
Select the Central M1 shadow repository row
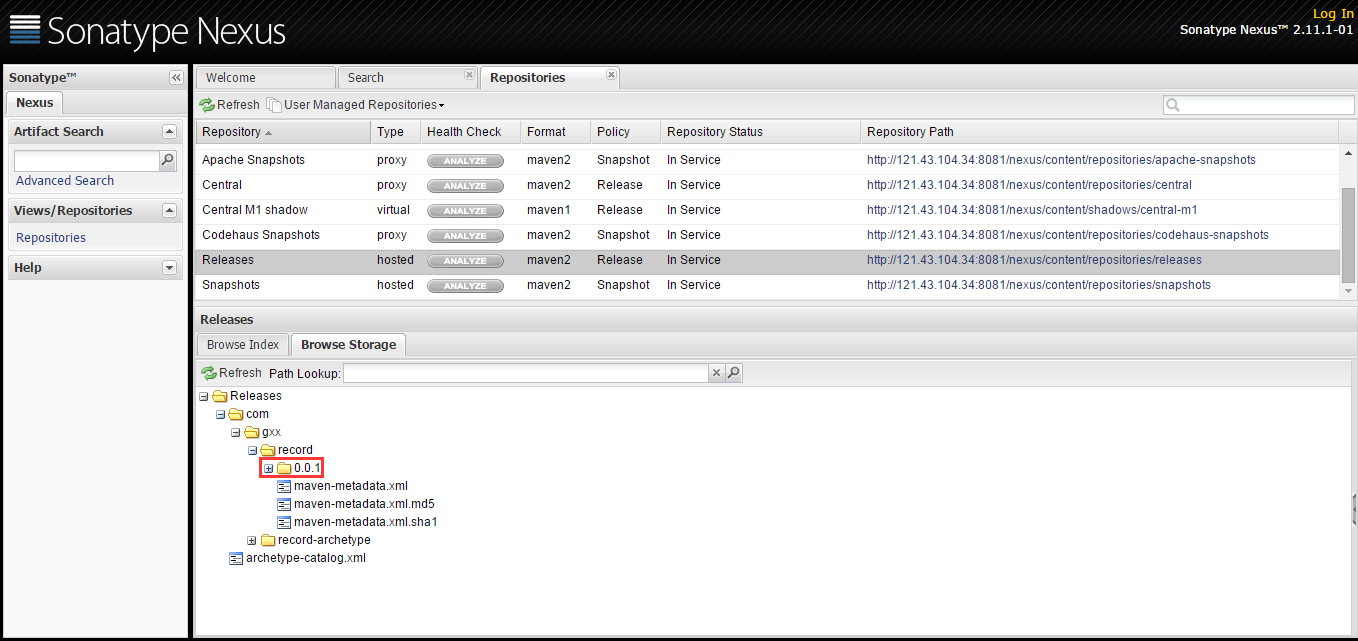[767, 210]
